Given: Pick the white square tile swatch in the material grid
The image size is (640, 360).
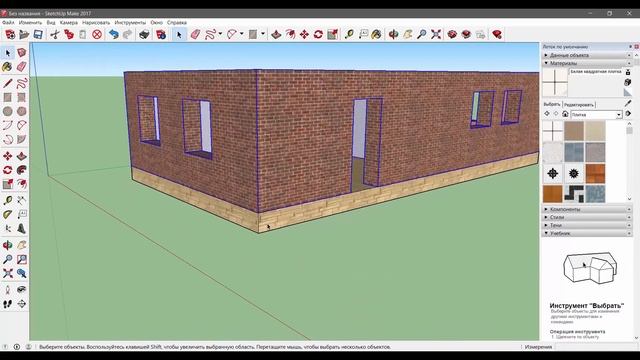Looking at the screenshot, I should click(x=553, y=131).
